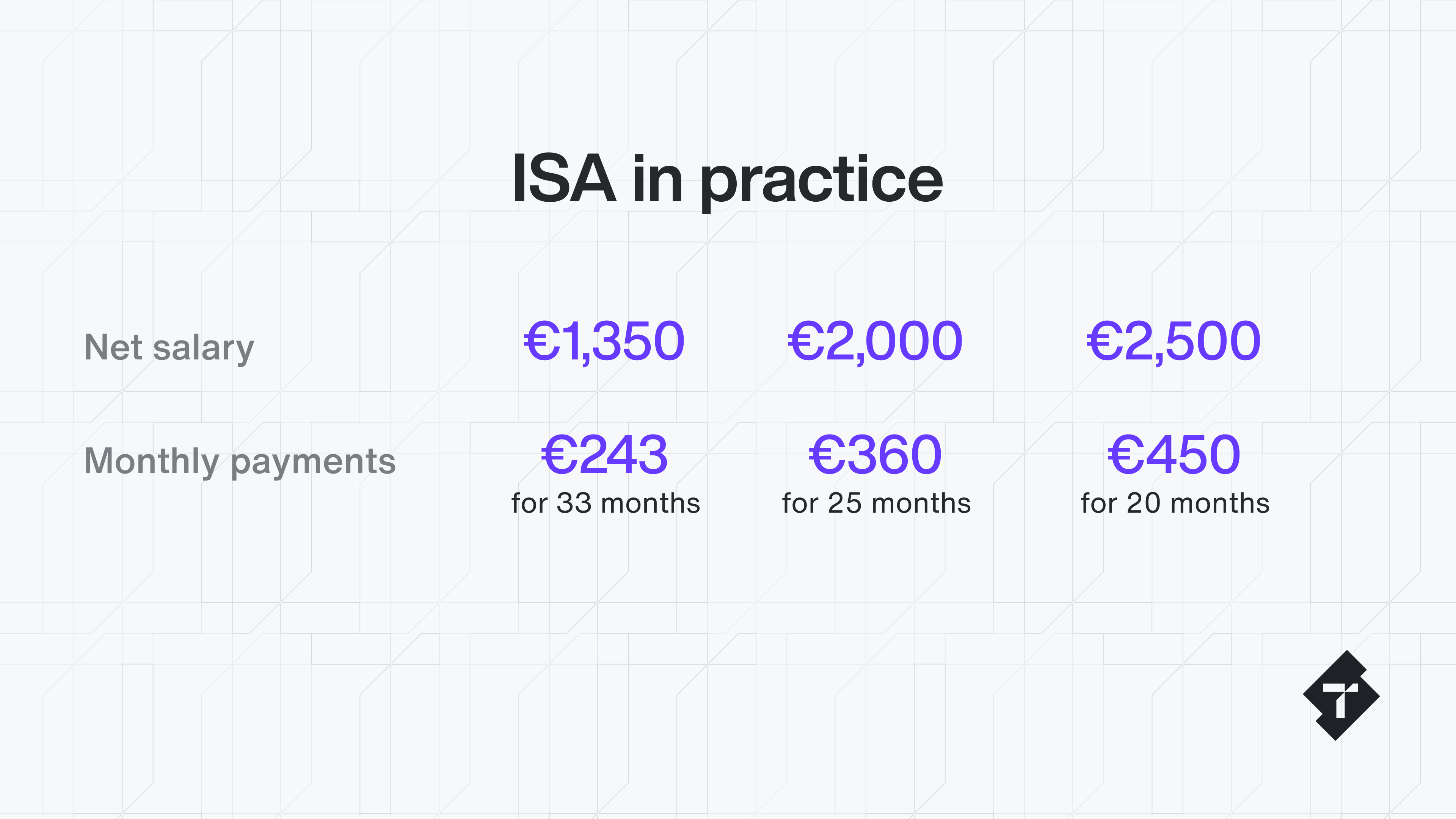Select the 'for 25 months' caption
Viewport: 1456px width, 819px height.
[x=876, y=503]
